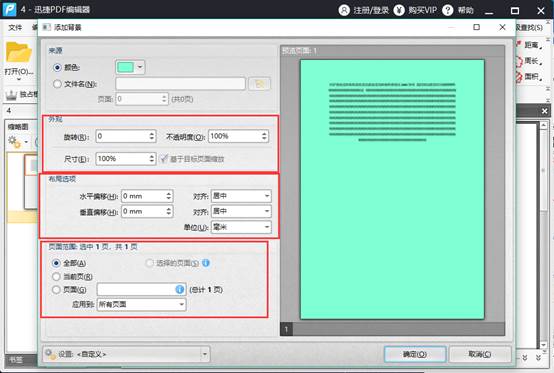Click the user account login icon

coord(344,10)
